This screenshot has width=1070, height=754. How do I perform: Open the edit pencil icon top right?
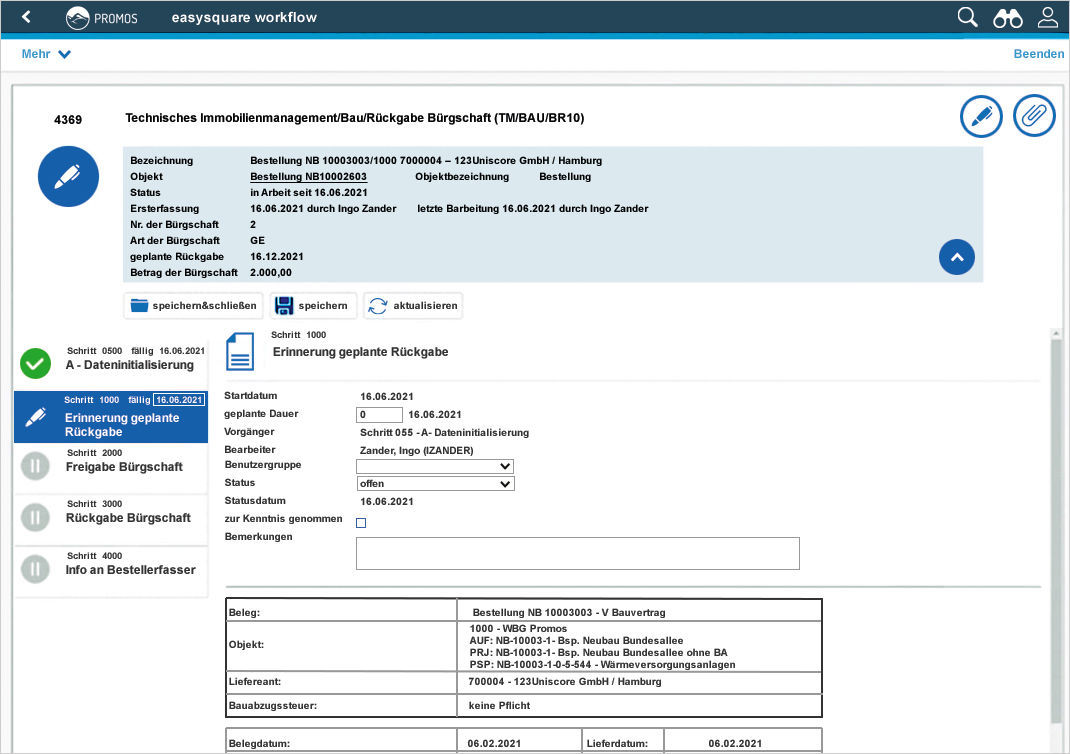981,116
